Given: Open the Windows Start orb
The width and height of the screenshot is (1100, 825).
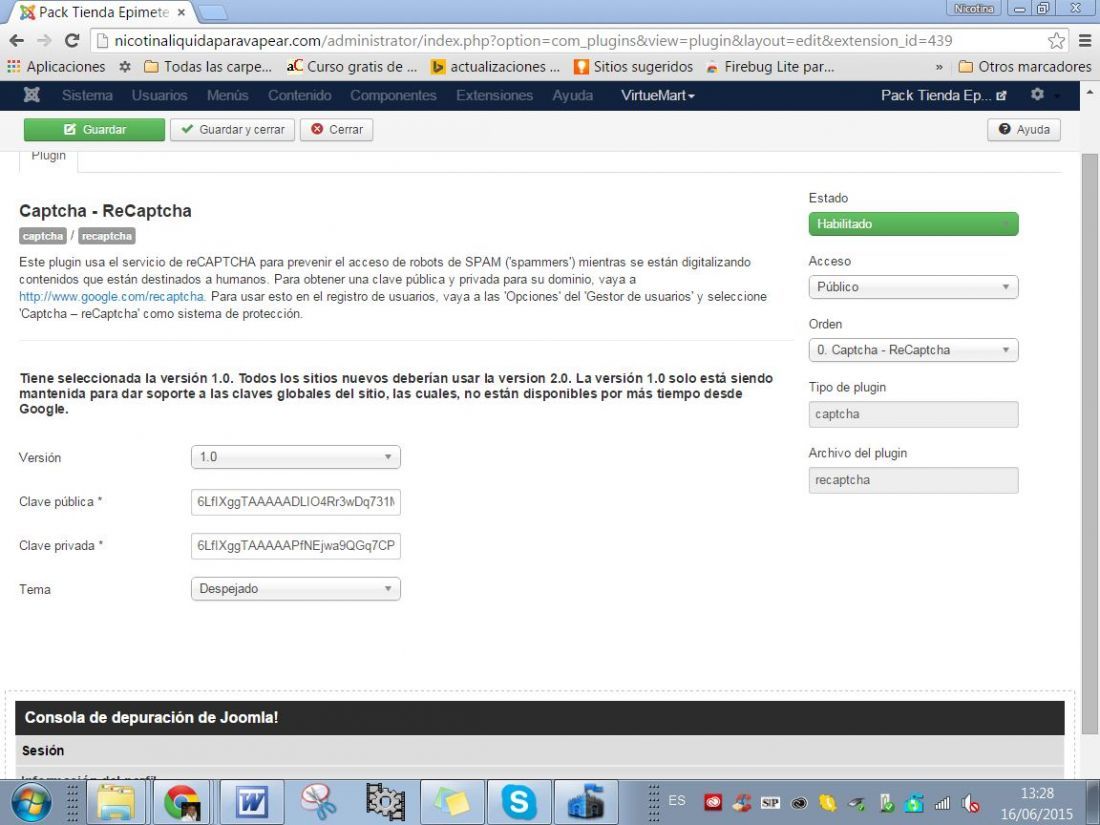Looking at the screenshot, I should (x=31, y=803).
